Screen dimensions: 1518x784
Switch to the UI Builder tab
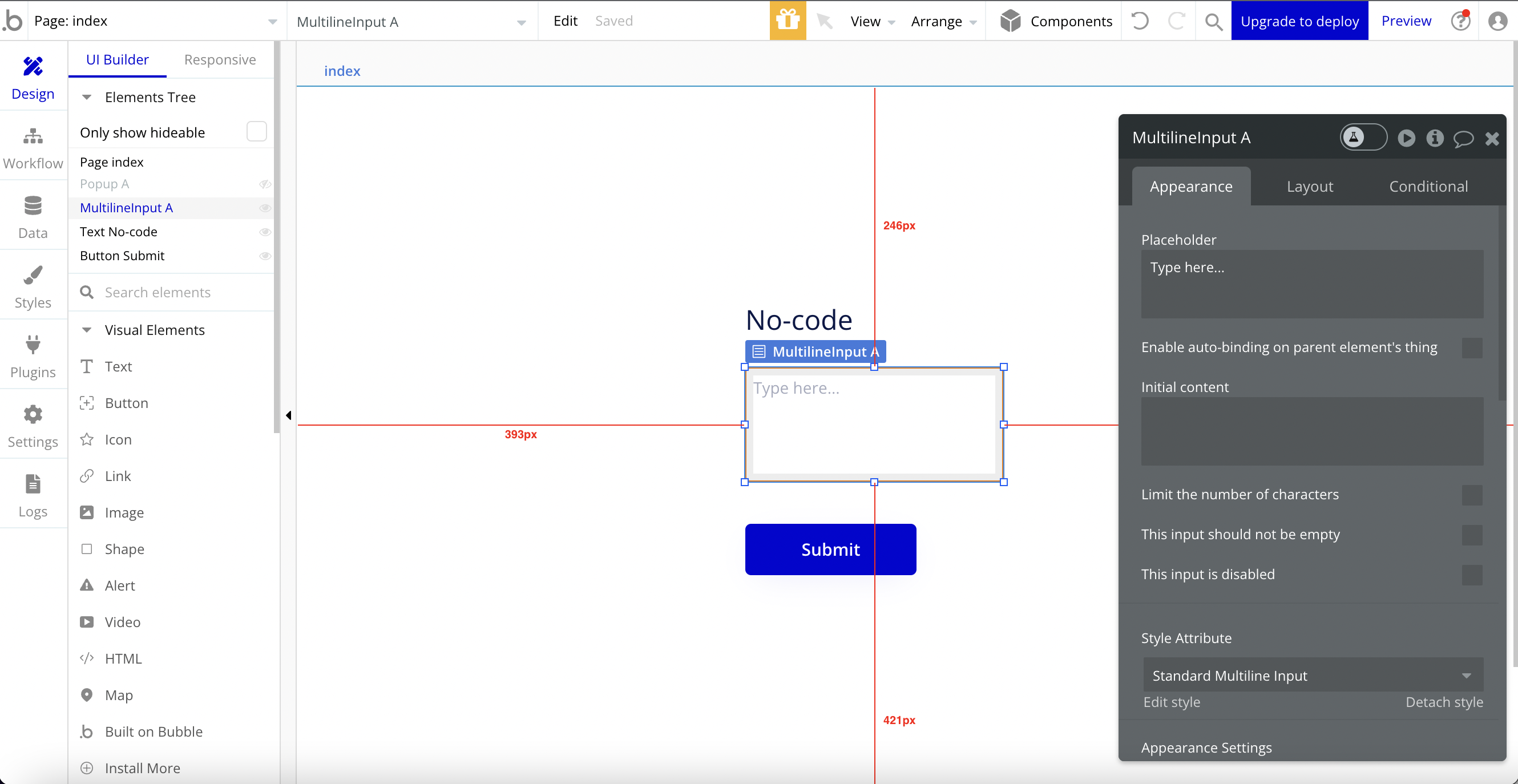click(117, 59)
